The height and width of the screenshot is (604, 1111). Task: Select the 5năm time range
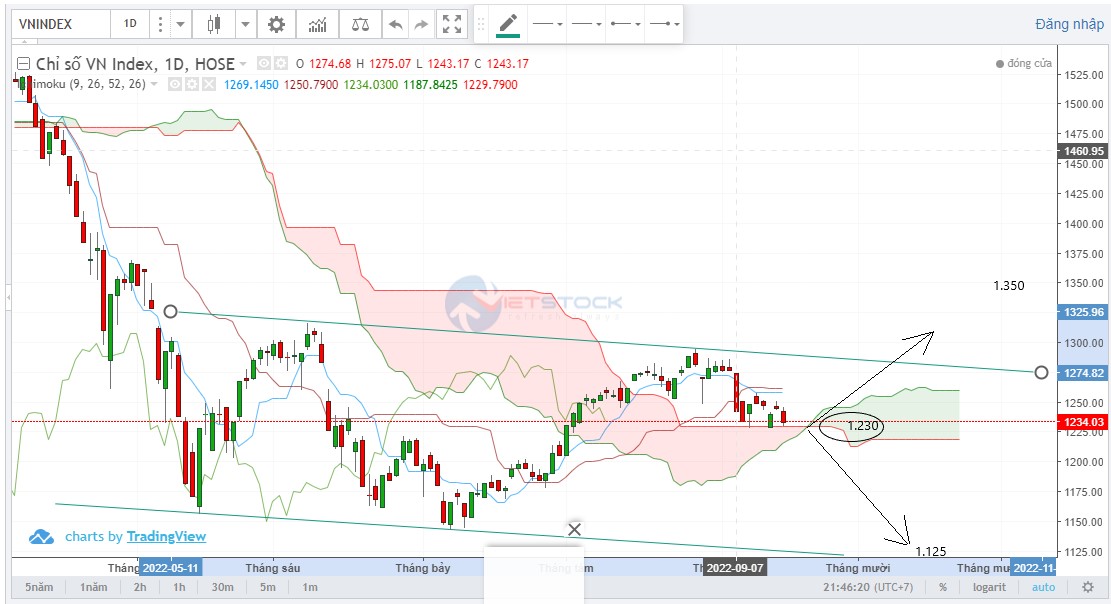(x=39, y=588)
